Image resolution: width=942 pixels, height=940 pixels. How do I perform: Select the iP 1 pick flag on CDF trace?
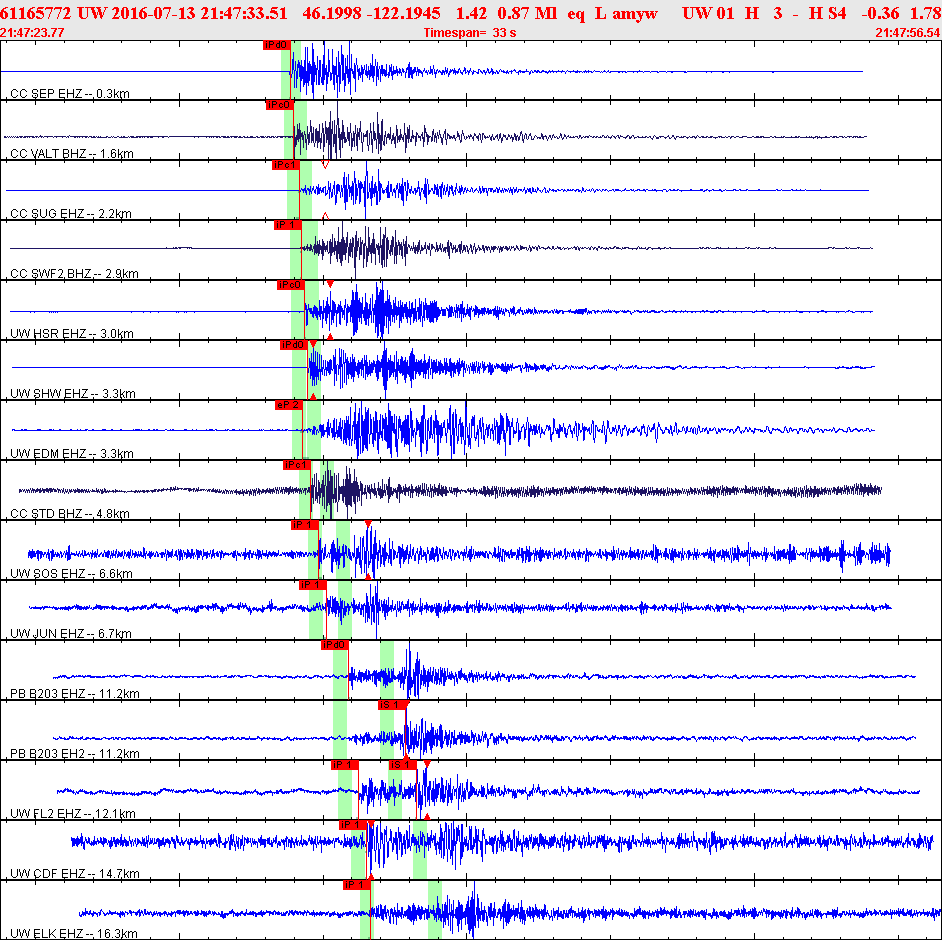coord(353,826)
